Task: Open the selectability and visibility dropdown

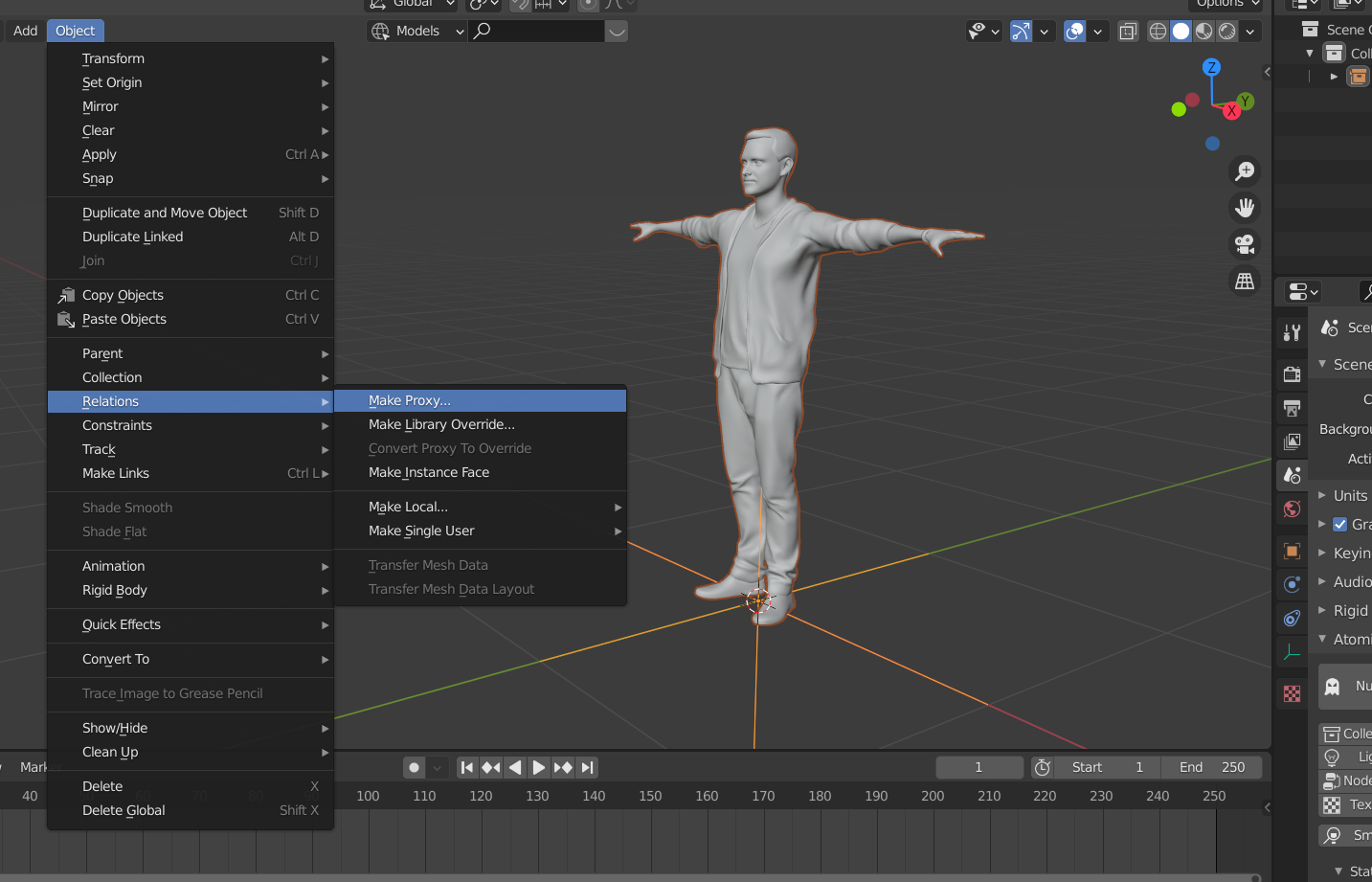Action: click(983, 32)
